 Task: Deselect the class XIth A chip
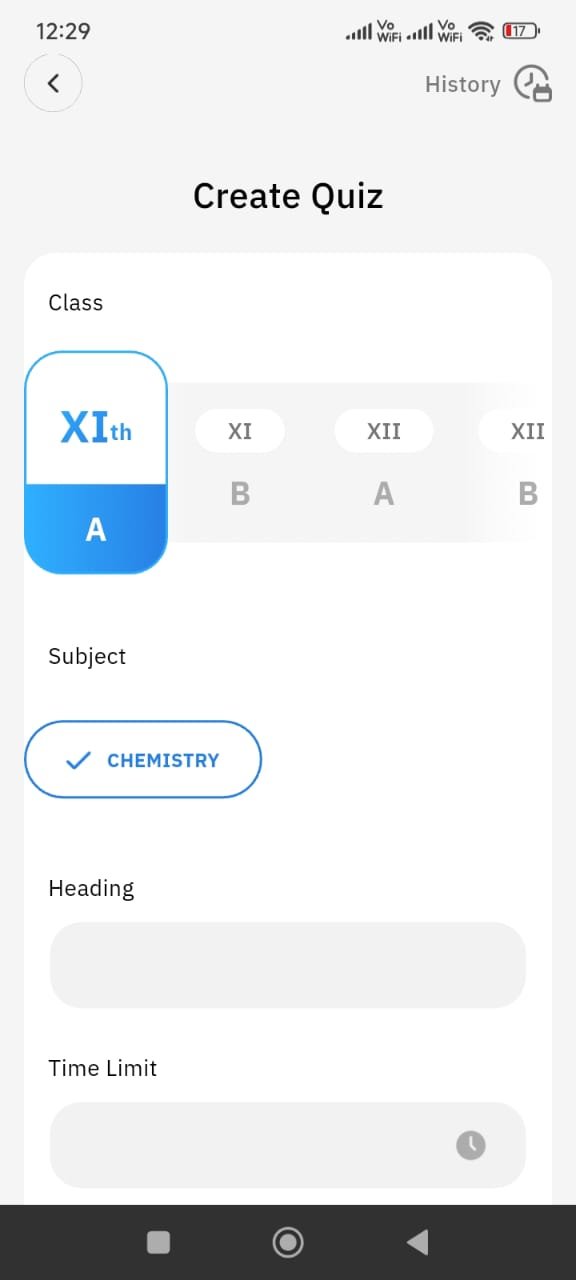[95, 462]
